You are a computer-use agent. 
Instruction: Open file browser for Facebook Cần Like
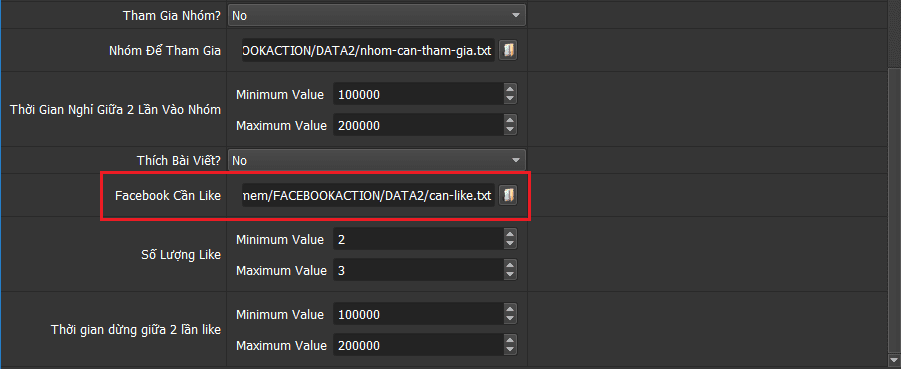(508, 195)
